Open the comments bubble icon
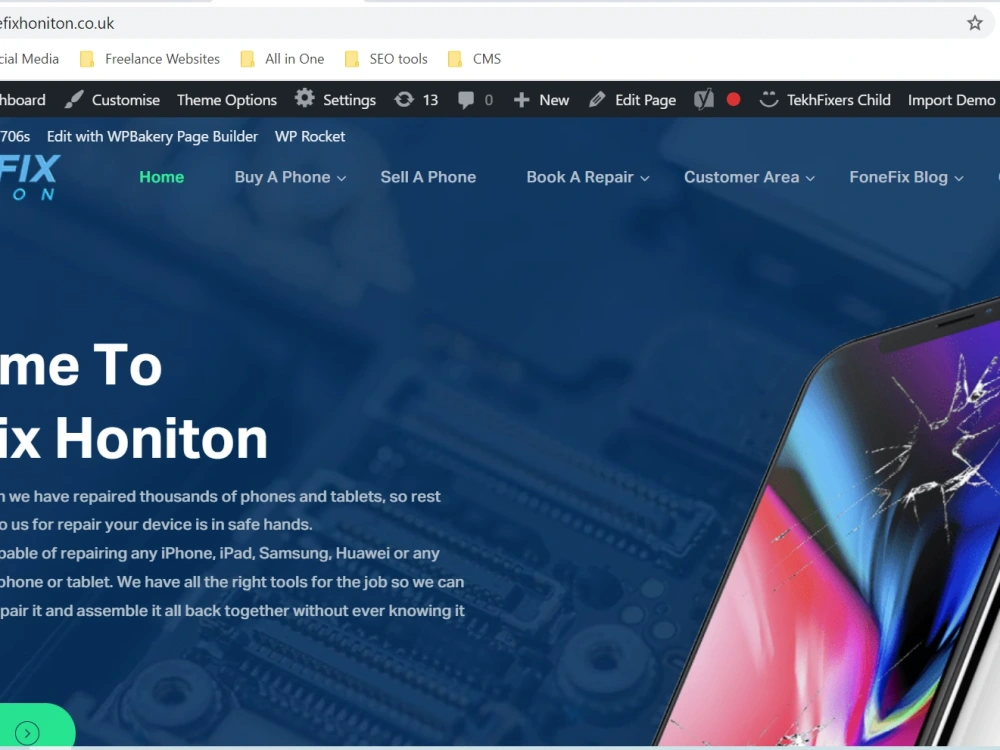1000x750 pixels. tap(466, 100)
